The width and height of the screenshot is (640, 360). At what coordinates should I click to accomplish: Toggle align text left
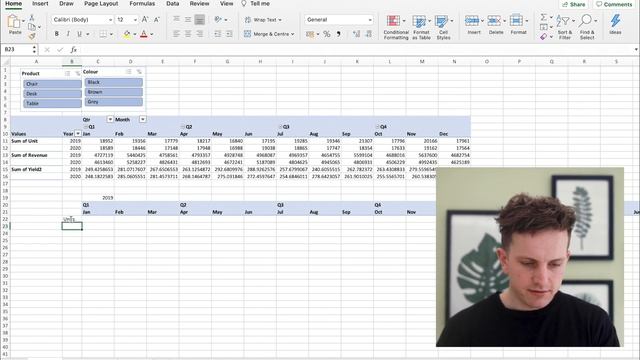tap(176, 34)
